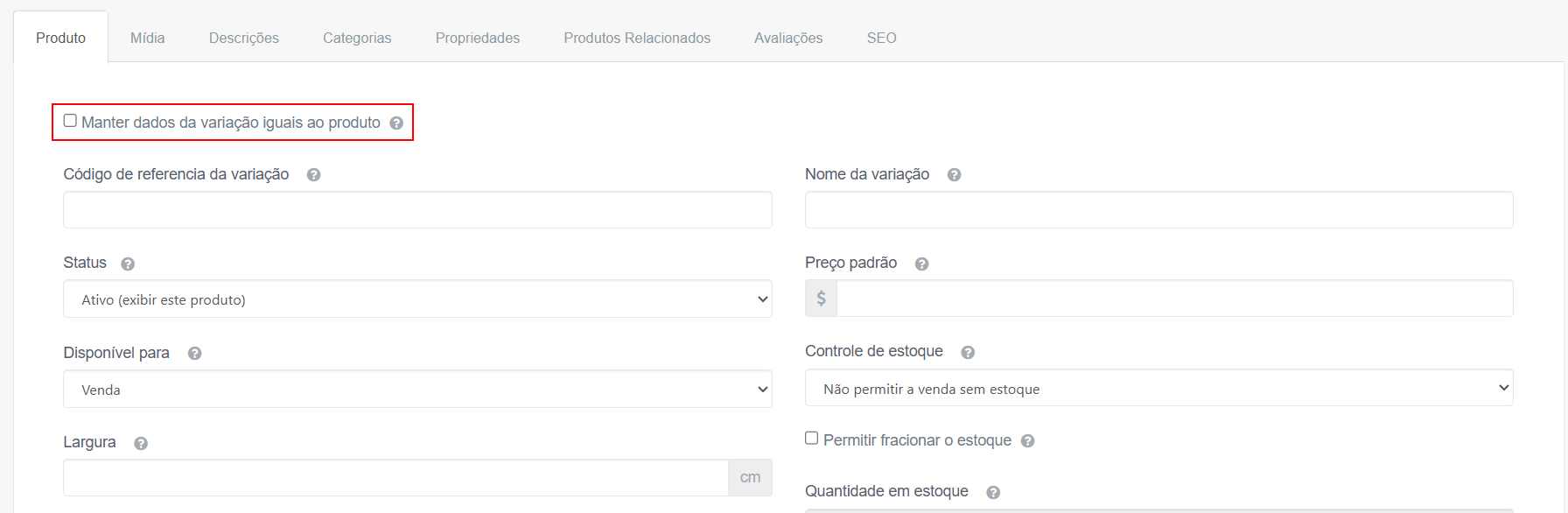Open the Status dropdown
The height and width of the screenshot is (513, 1568).
point(417,299)
